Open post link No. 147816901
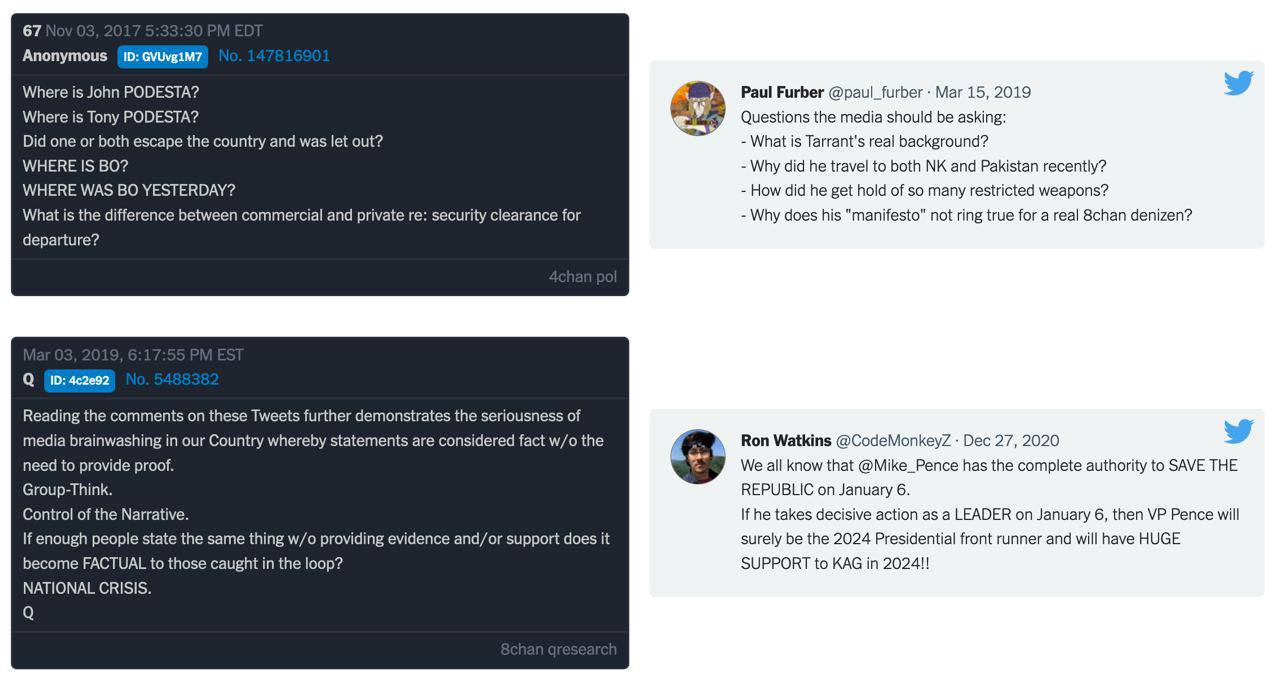Image resolution: width=1280 pixels, height=687 pixels. click(274, 56)
